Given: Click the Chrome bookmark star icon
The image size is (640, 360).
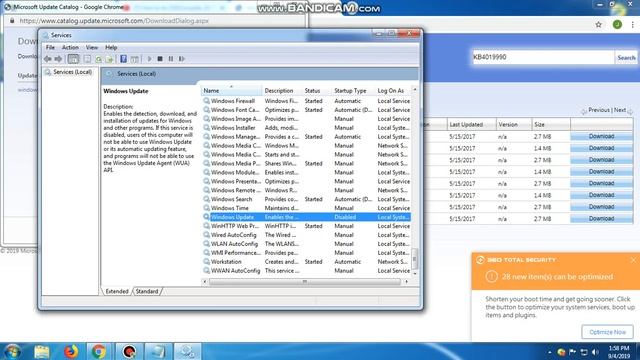Looking at the screenshot, I should pos(598,24).
